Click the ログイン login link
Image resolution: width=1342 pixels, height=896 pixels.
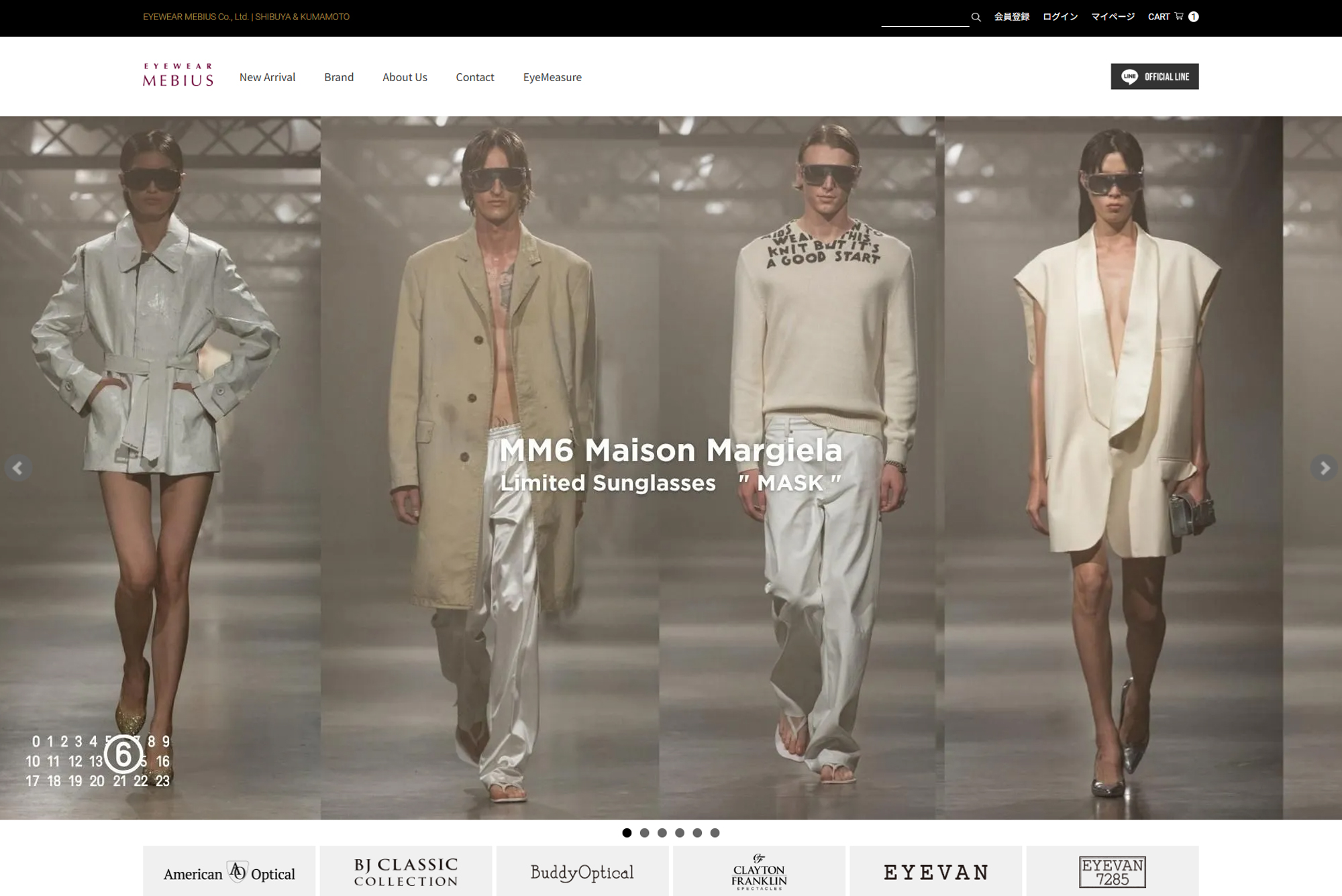[1060, 17]
